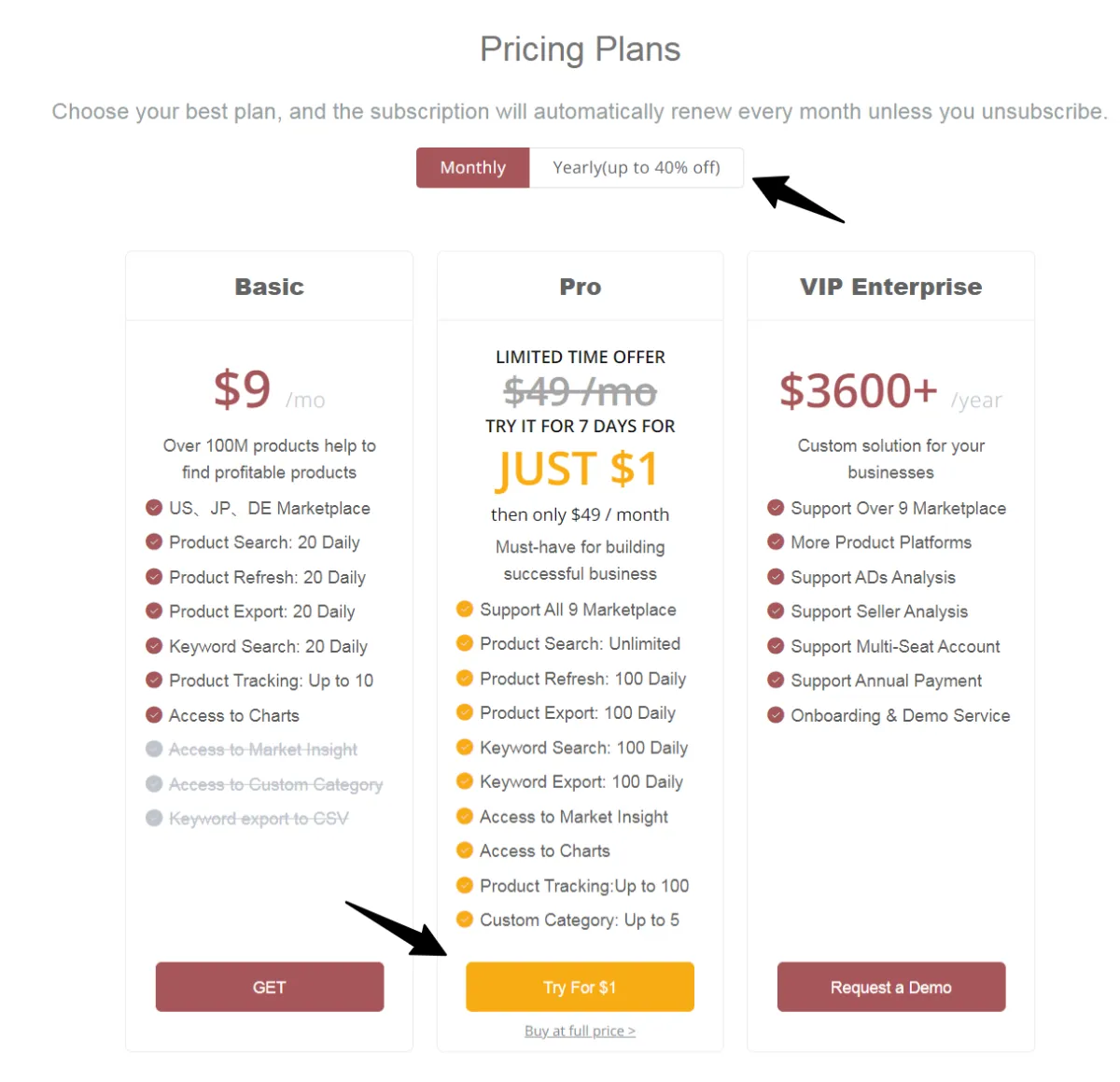
Task: Click greyed icon beside Access to Market Insight
Action: click(x=154, y=749)
